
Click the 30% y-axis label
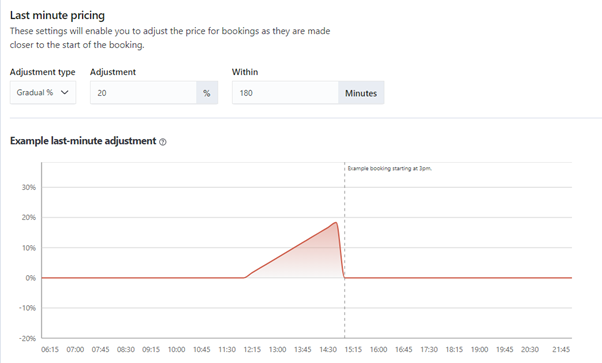coord(29,187)
